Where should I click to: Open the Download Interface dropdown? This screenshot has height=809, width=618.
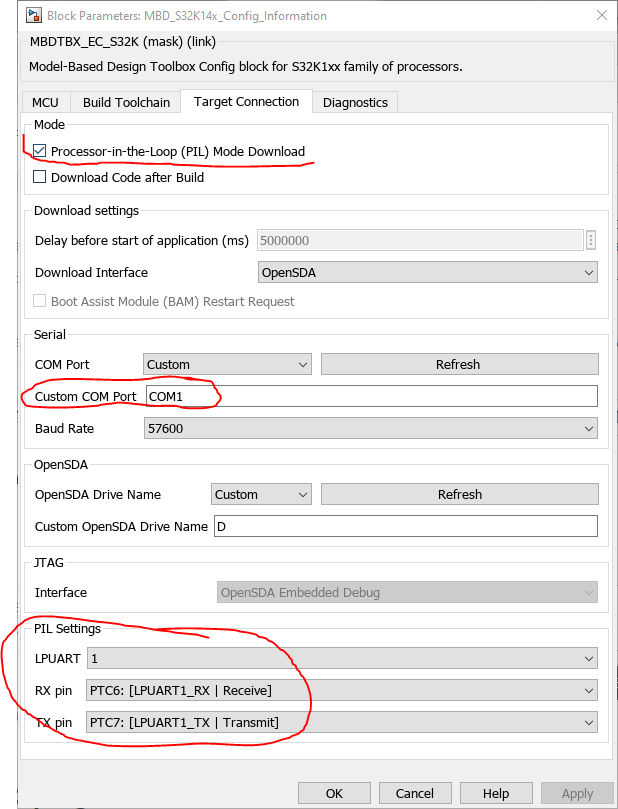[427, 272]
